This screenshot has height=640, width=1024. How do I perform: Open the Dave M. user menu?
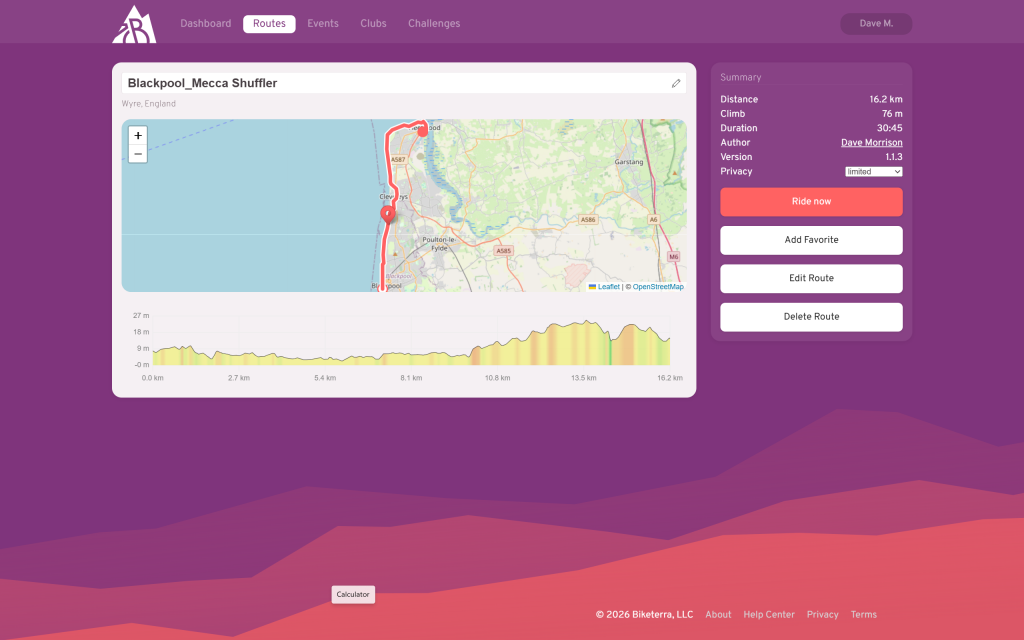876,23
